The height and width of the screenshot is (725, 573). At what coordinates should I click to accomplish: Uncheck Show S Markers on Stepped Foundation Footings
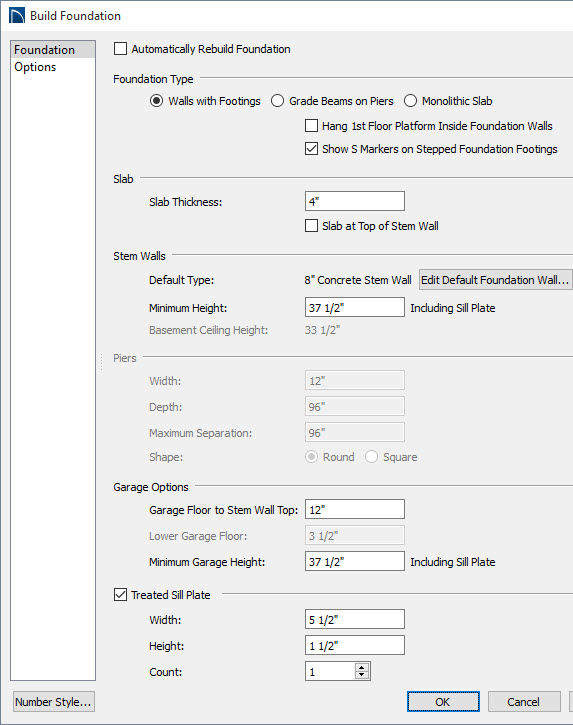pos(311,149)
